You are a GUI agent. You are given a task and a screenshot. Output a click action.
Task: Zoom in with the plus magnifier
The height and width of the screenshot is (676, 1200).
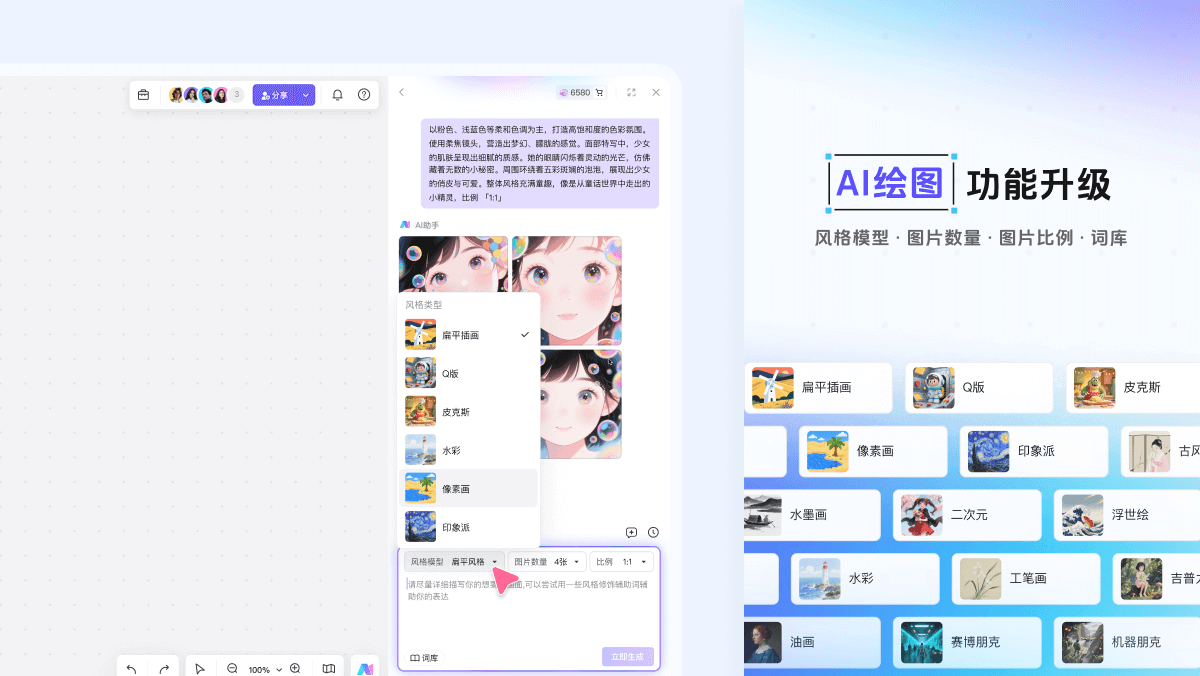[x=295, y=669]
